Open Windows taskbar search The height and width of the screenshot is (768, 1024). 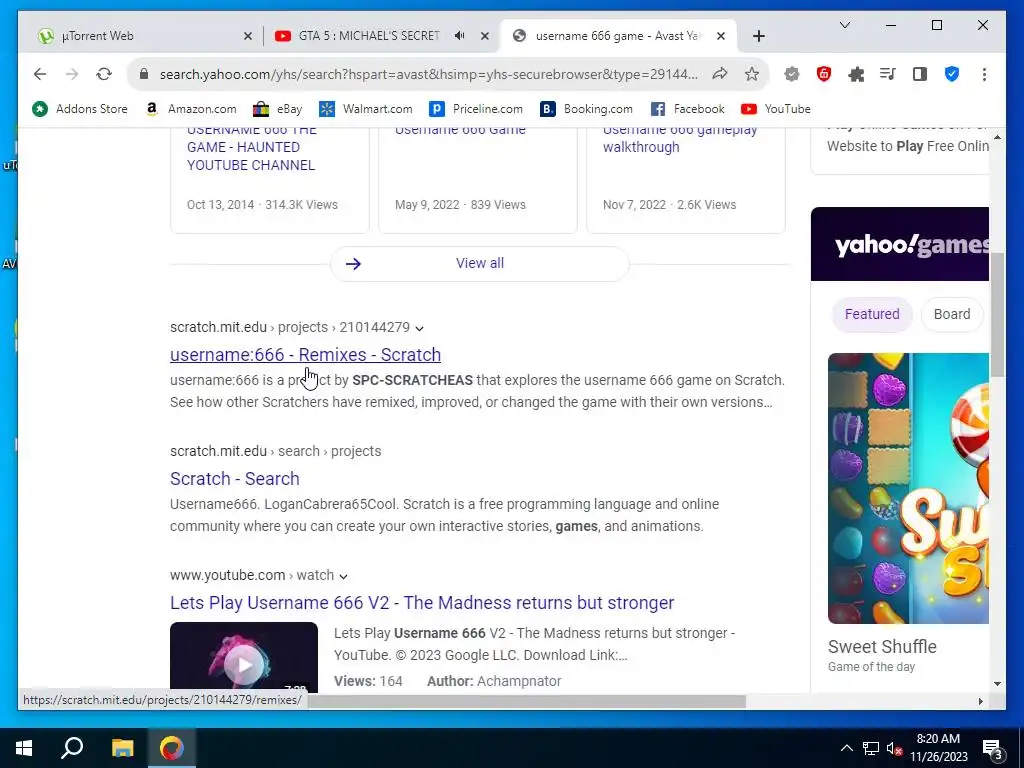(72, 748)
